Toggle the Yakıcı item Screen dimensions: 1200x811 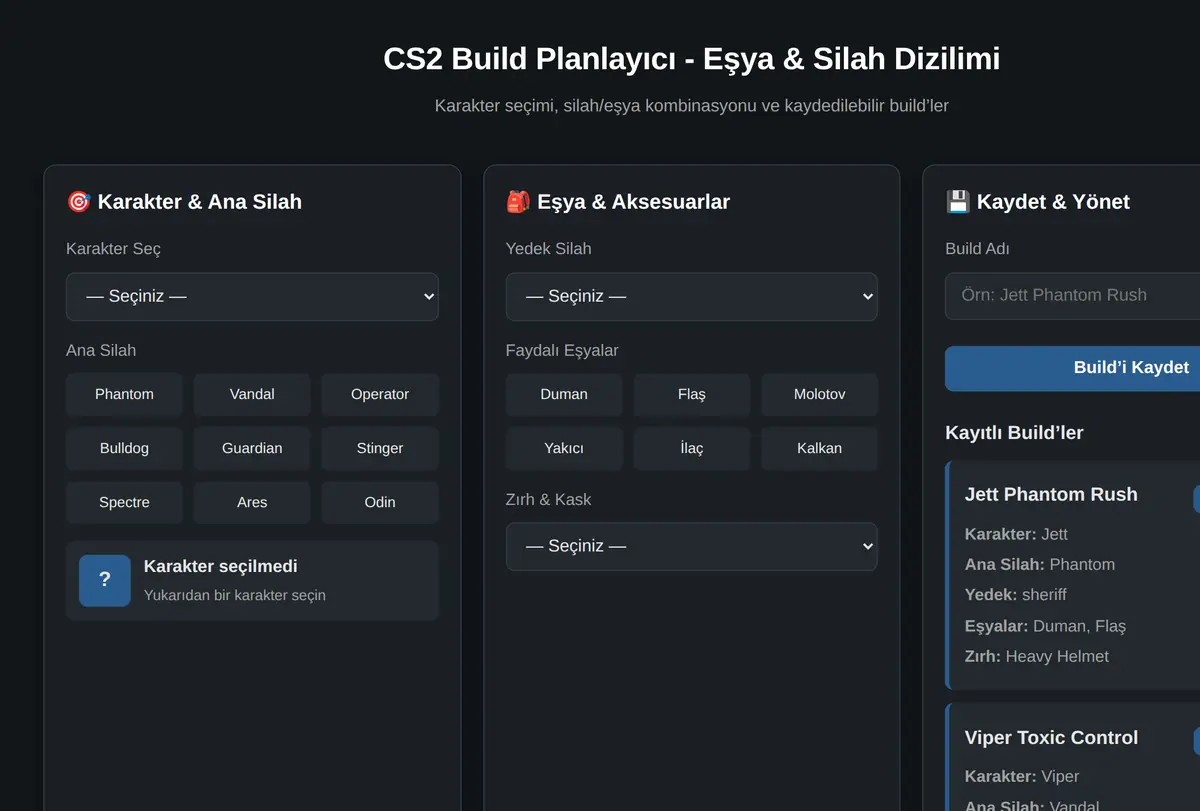pos(564,448)
